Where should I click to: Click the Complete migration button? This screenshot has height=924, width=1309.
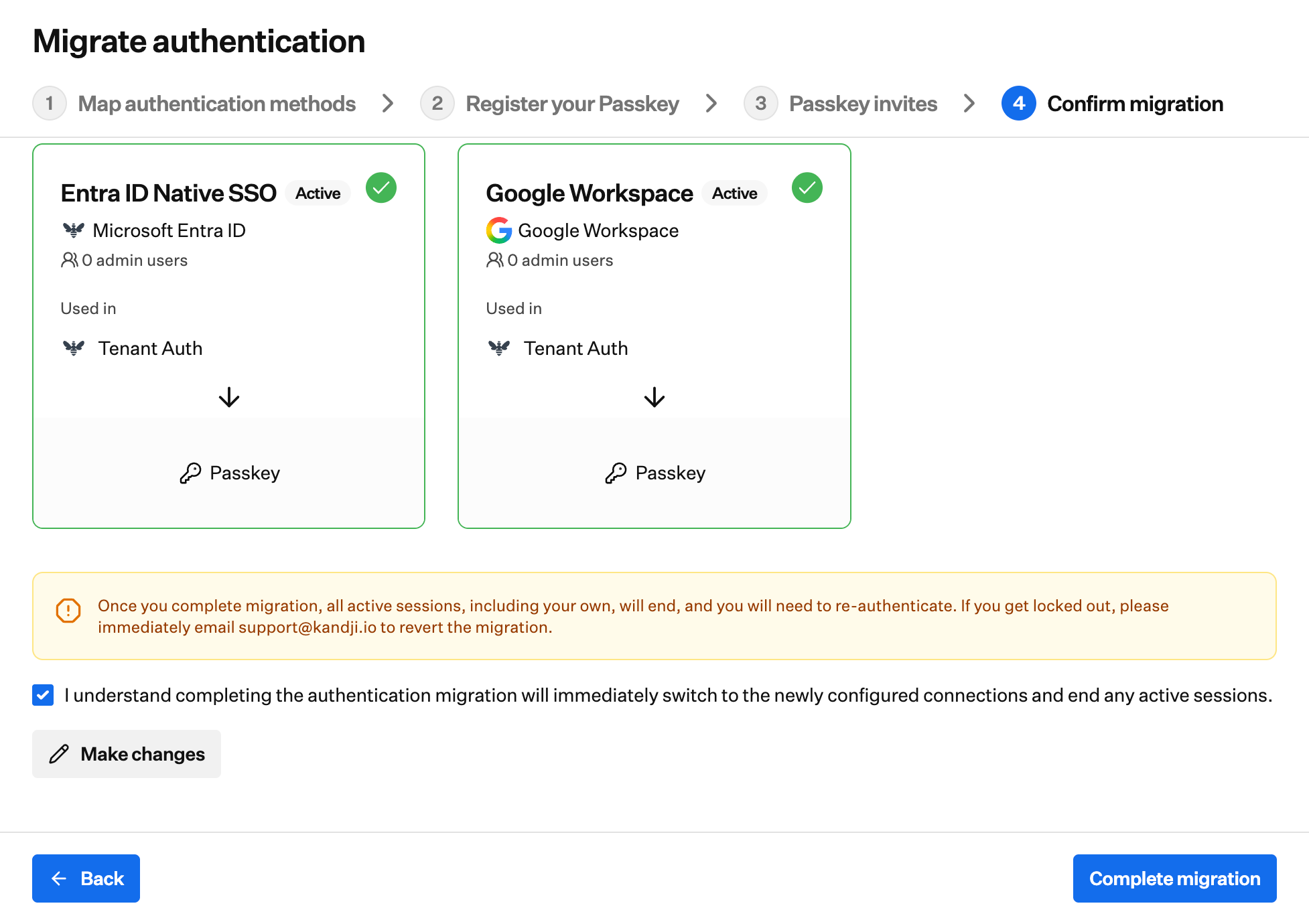pyautogui.click(x=1174, y=878)
